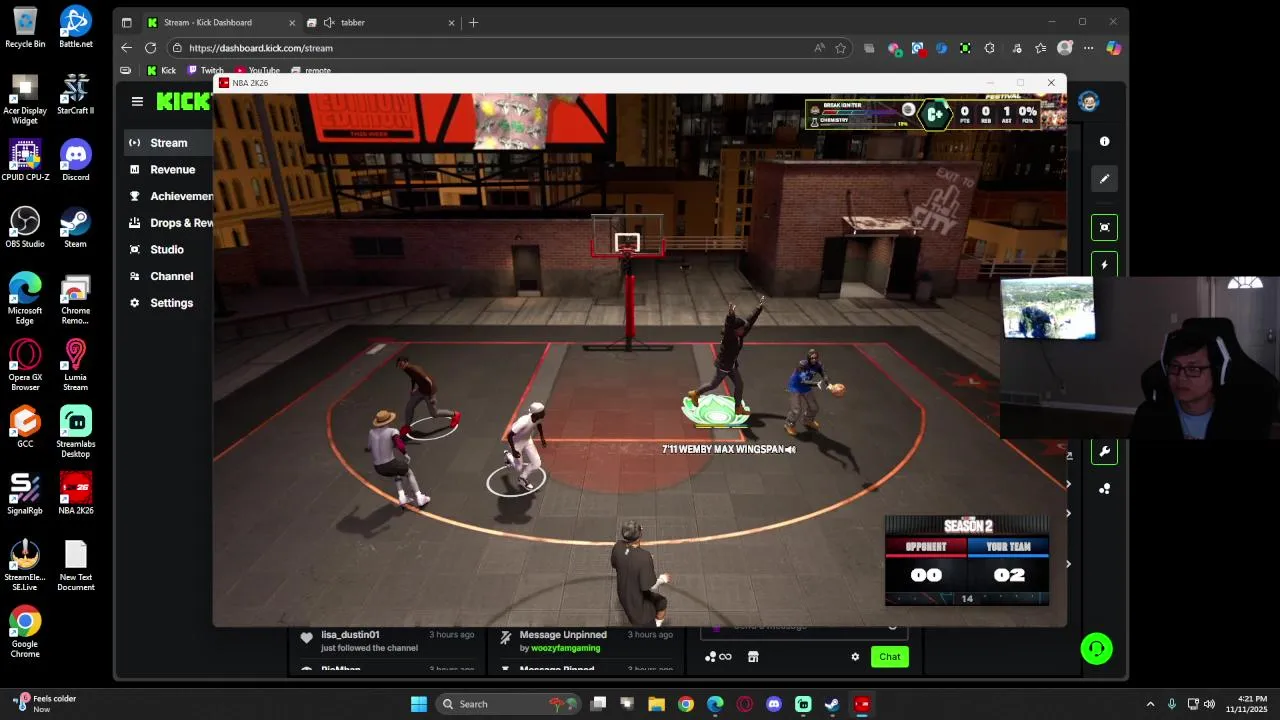1280x720 pixels.
Task: Click woozyfamgaming username link
Action: click(x=565, y=648)
